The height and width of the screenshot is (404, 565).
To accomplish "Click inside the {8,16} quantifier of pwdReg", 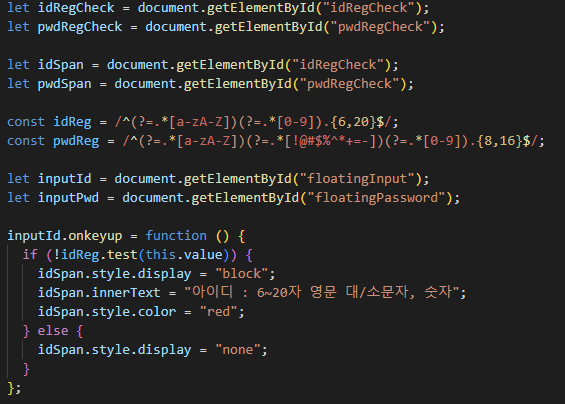I will (499, 141).
